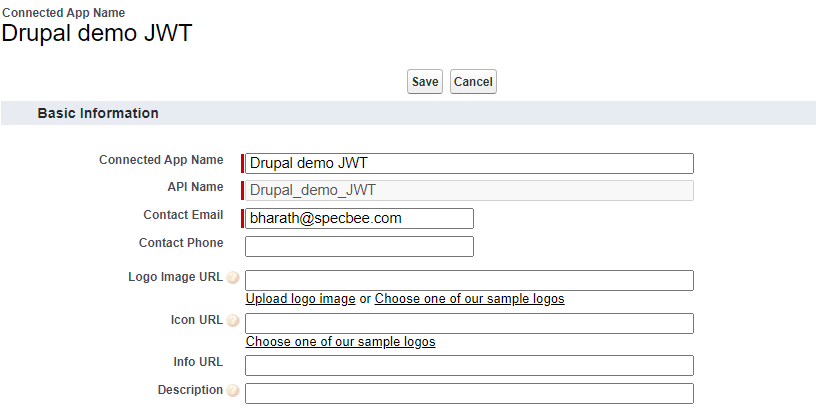
Task: Click the Contact Email label
Action: [x=183, y=215]
